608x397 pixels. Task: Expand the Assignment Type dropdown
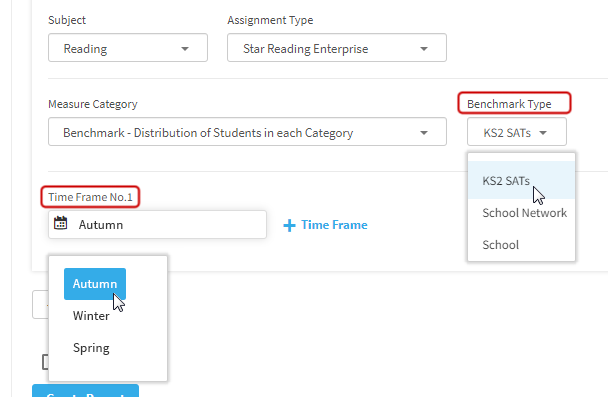coord(337,48)
